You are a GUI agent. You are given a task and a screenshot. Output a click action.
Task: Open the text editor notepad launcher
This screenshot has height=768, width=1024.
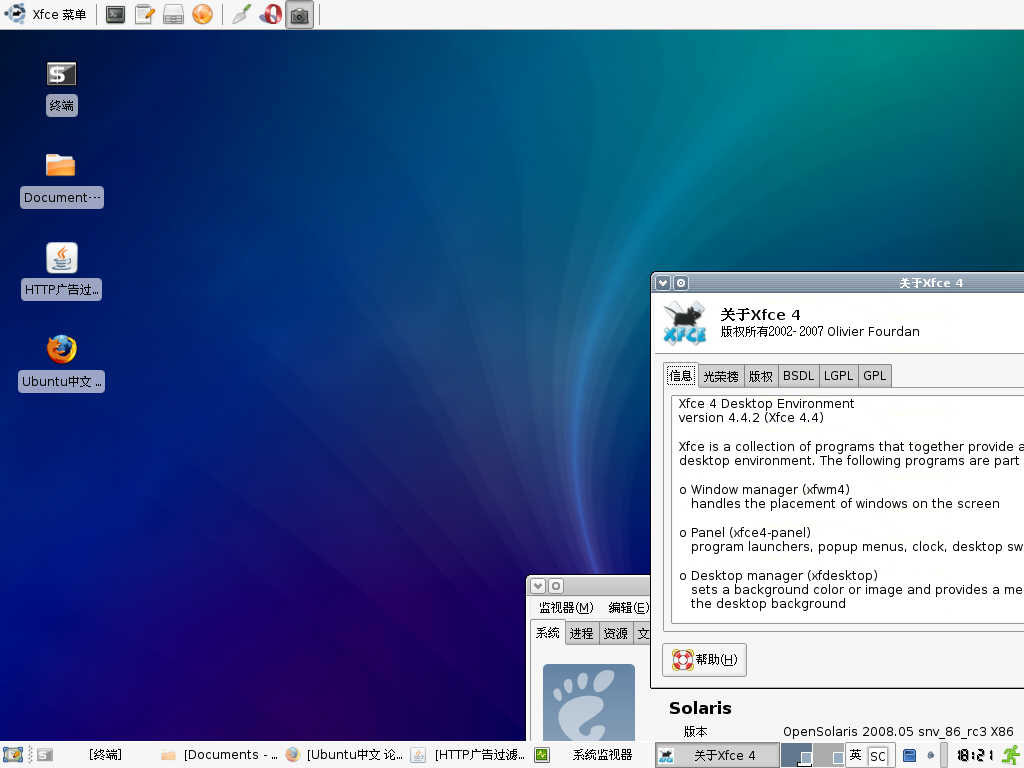point(144,14)
